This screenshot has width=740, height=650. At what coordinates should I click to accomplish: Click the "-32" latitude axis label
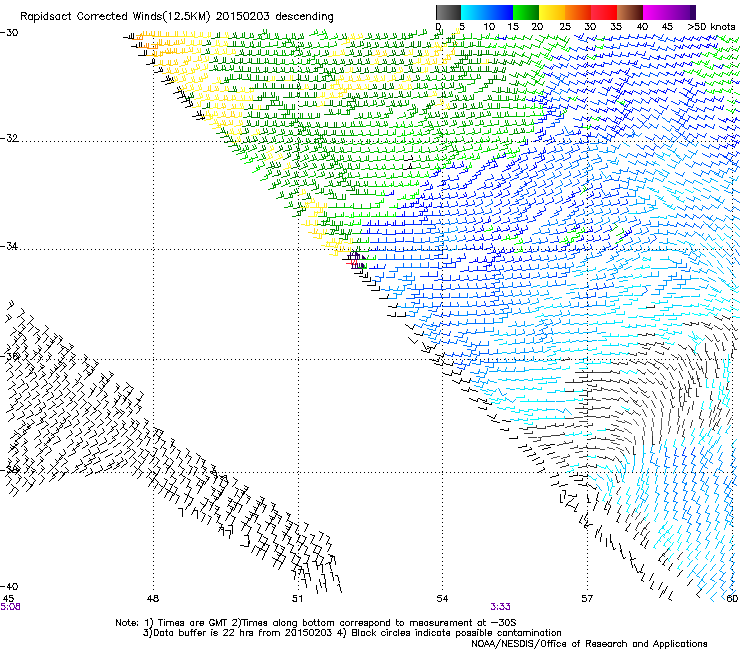click(x=9, y=138)
